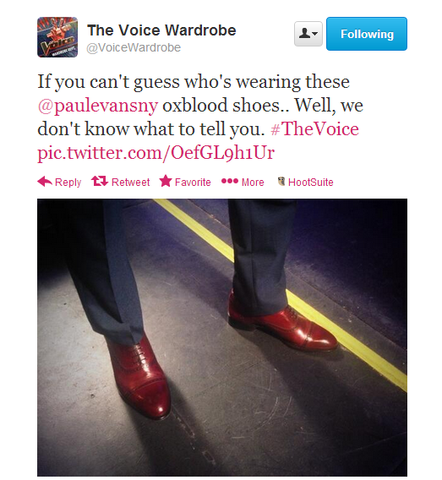Open the @paulevansny mention link
This screenshot has height=480, width=442.
97,106
